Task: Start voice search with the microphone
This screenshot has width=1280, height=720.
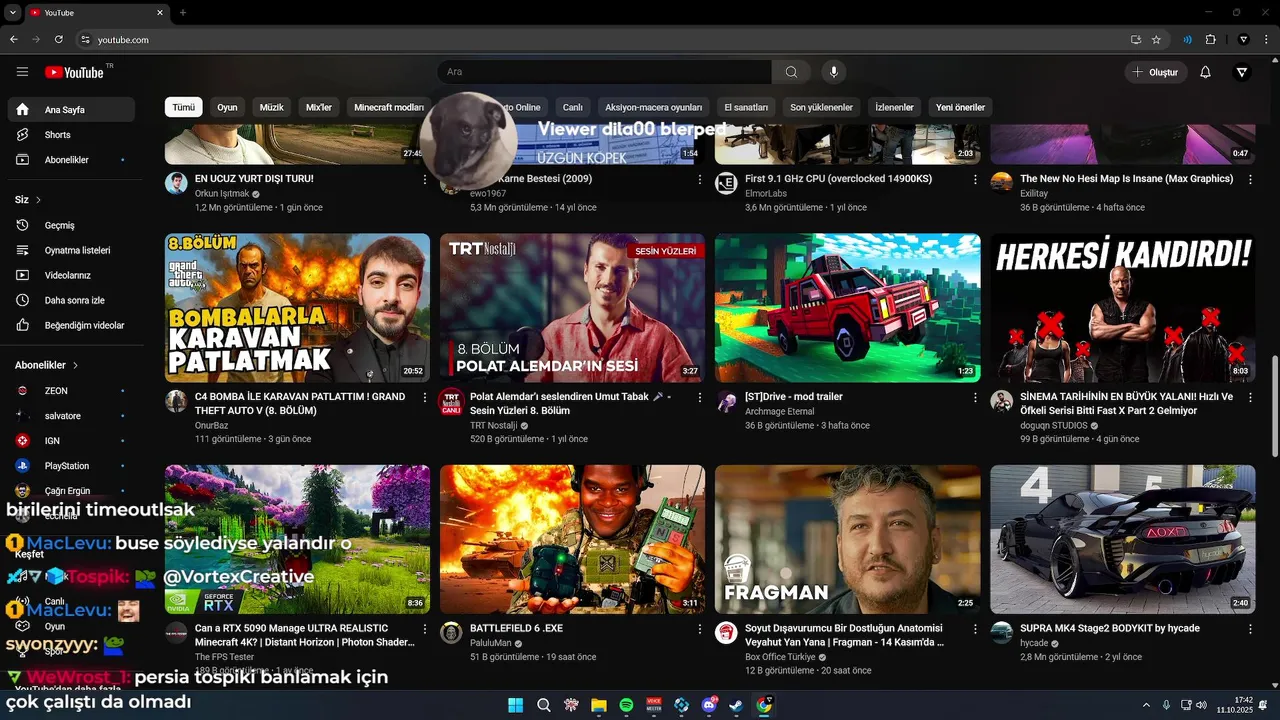Action: tap(833, 72)
